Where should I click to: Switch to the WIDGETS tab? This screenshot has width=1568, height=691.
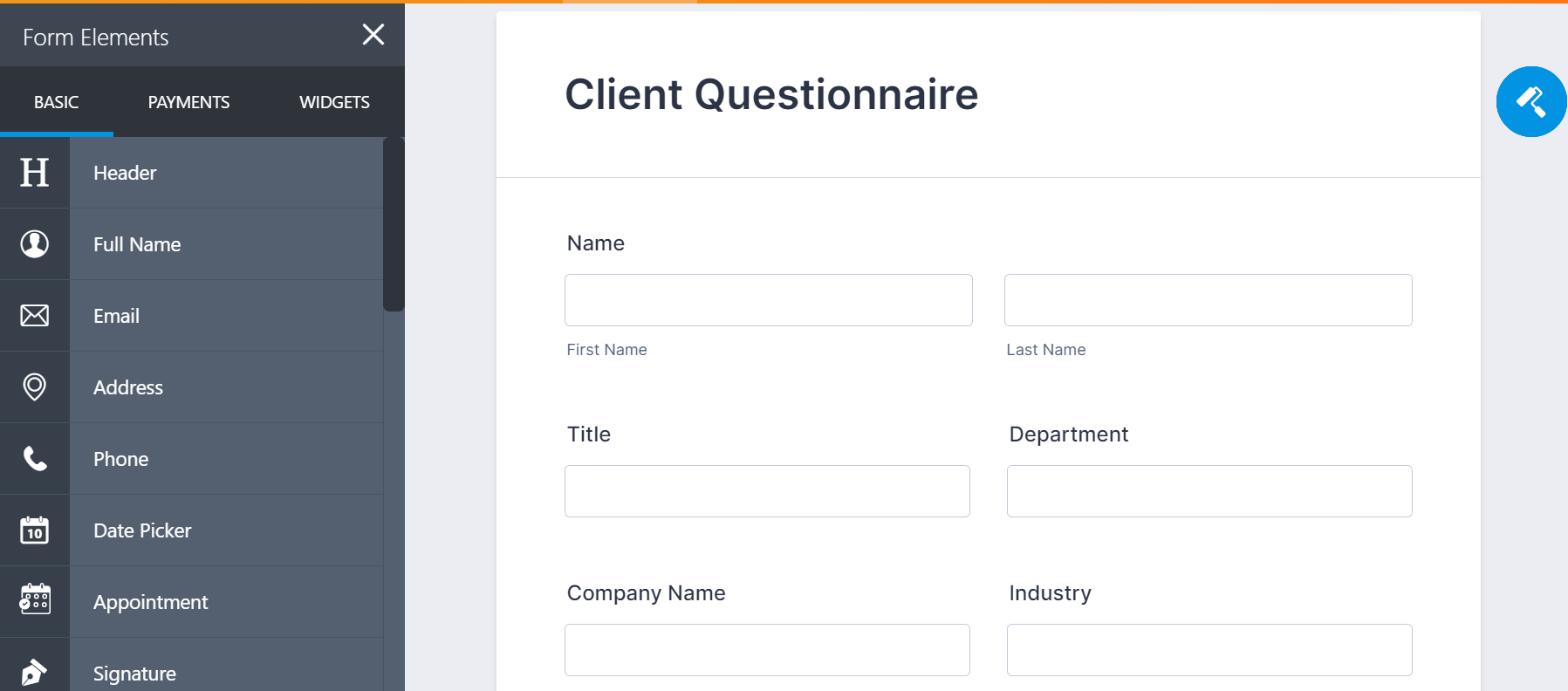334,102
